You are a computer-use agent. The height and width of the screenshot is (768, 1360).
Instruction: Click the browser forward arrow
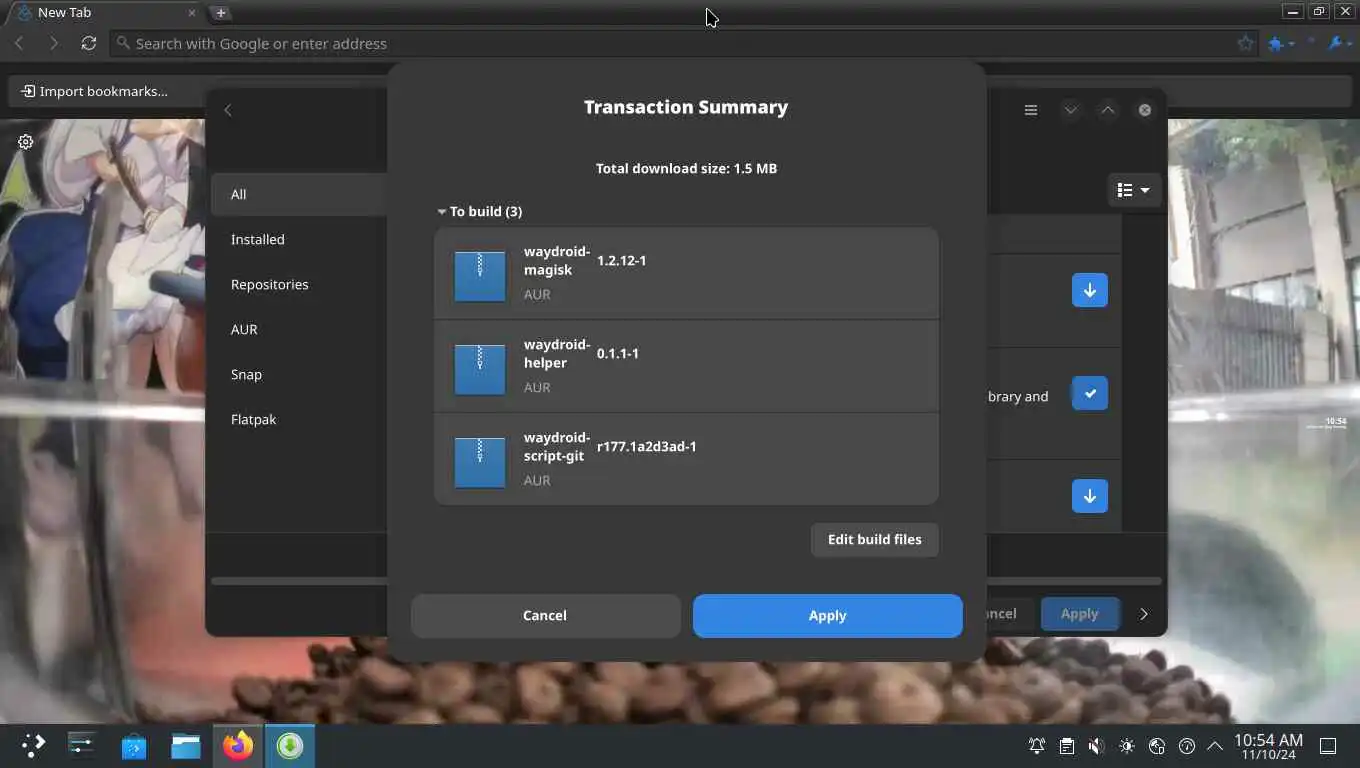click(54, 43)
